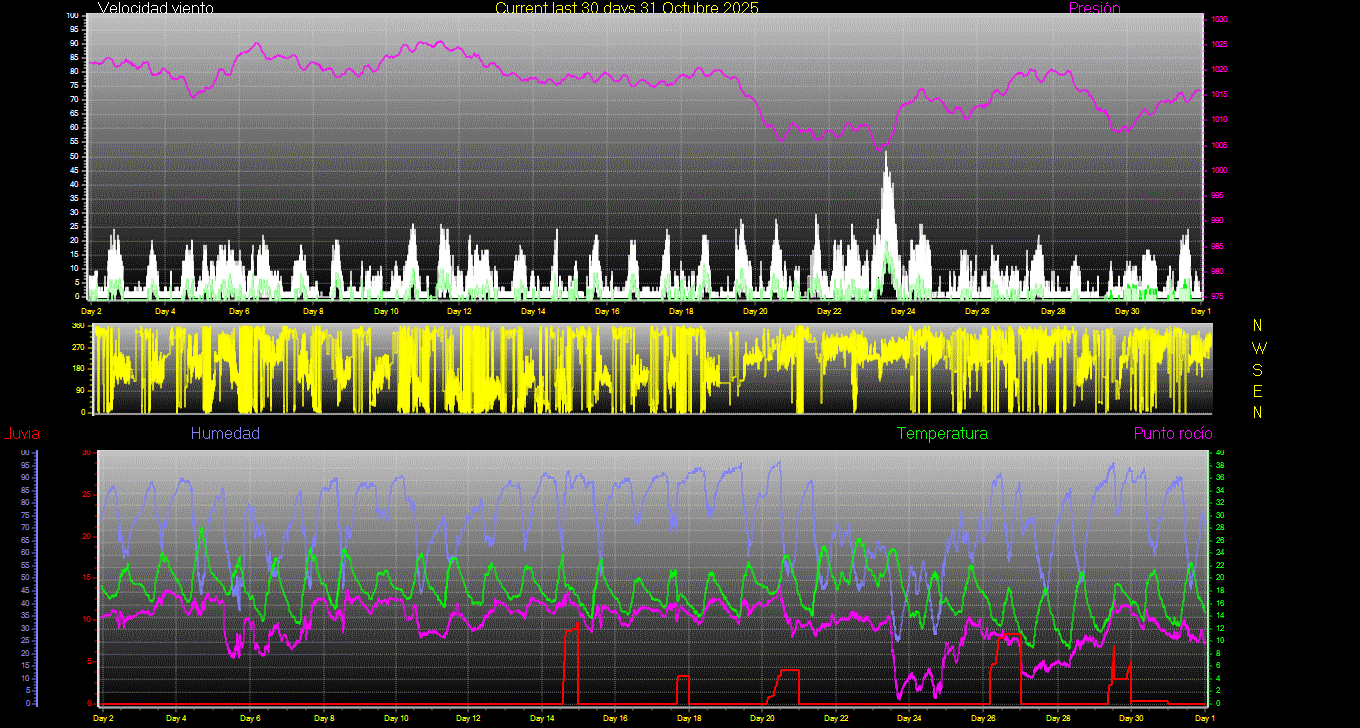Select the Humedad legend label
This screenshot has width=1360, height=728.
(x=225, y=433)
